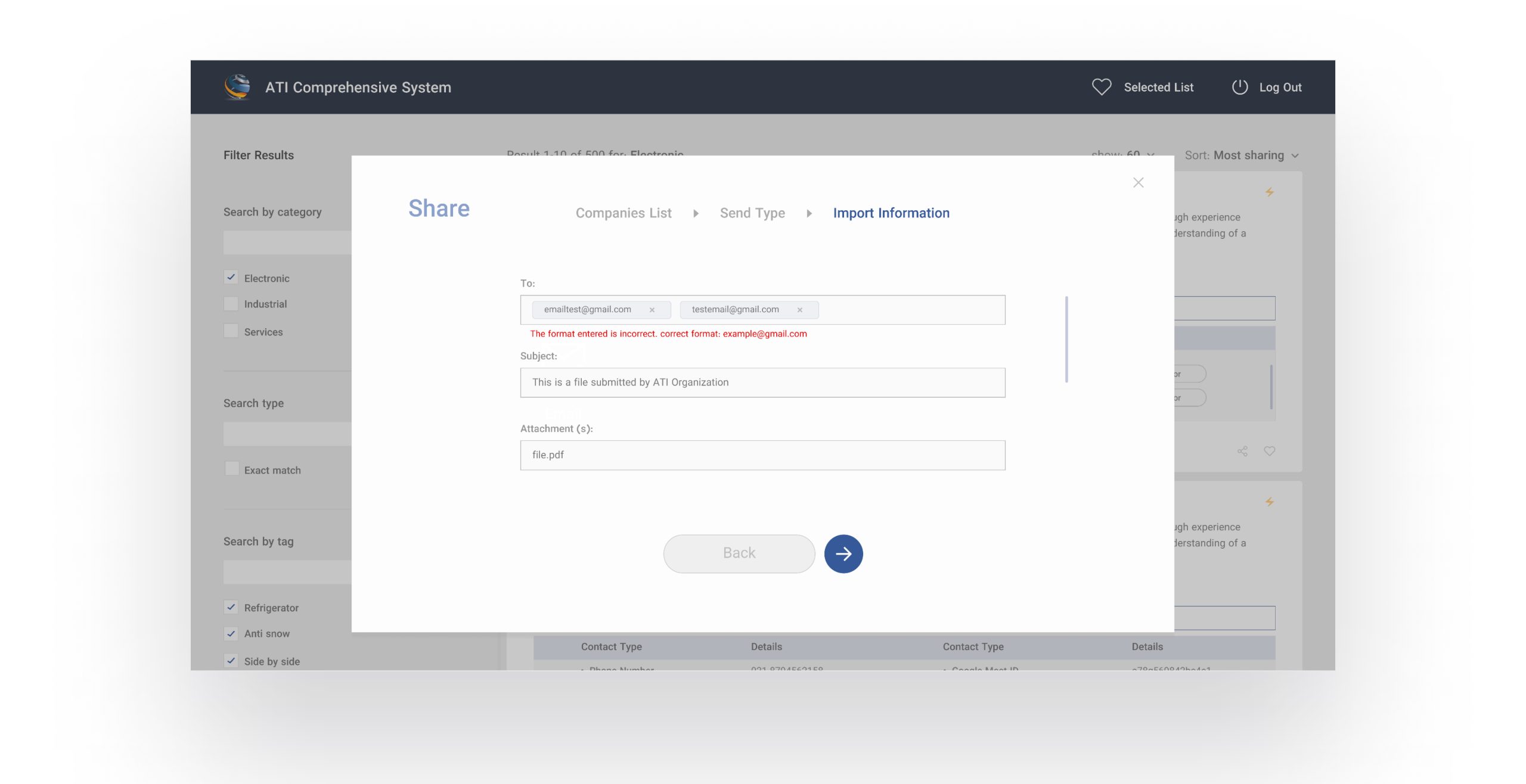Check the Industrial category checkbox
The image size is (1526, 784).
pyautogui.click(x=231, y=304)
